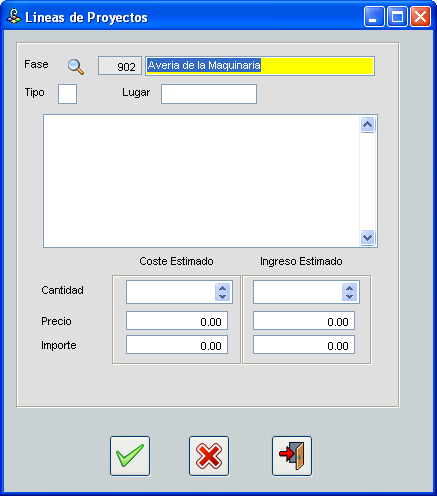Select the Averia de la Maquinaria description field
Viewport: 437px width, 496px height.
[x=260, y=66]
